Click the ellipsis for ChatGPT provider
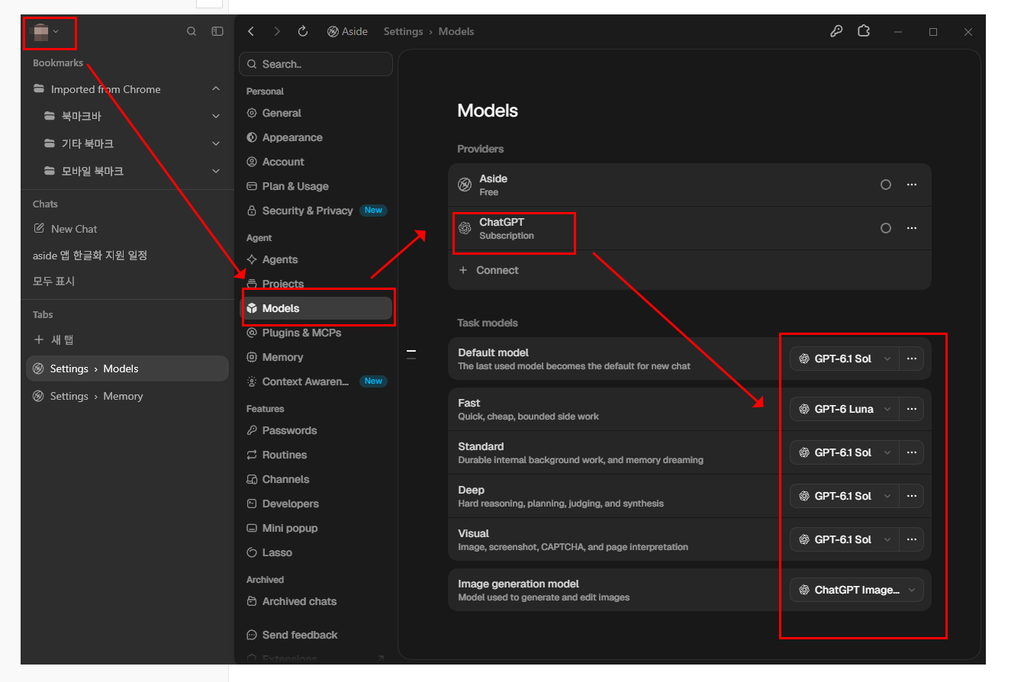This screenshot has height=682, width=1024. point(912,228)
